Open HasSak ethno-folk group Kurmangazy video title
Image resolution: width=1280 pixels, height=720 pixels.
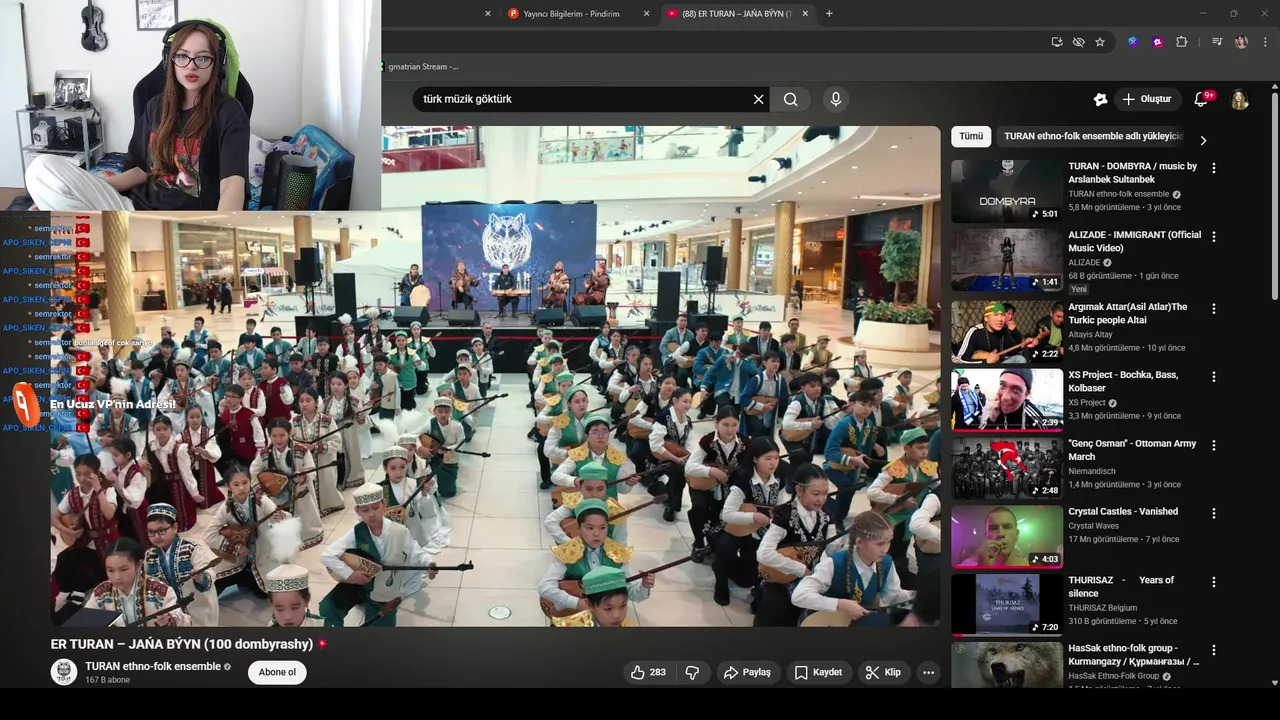click(x=1134, y=654)
